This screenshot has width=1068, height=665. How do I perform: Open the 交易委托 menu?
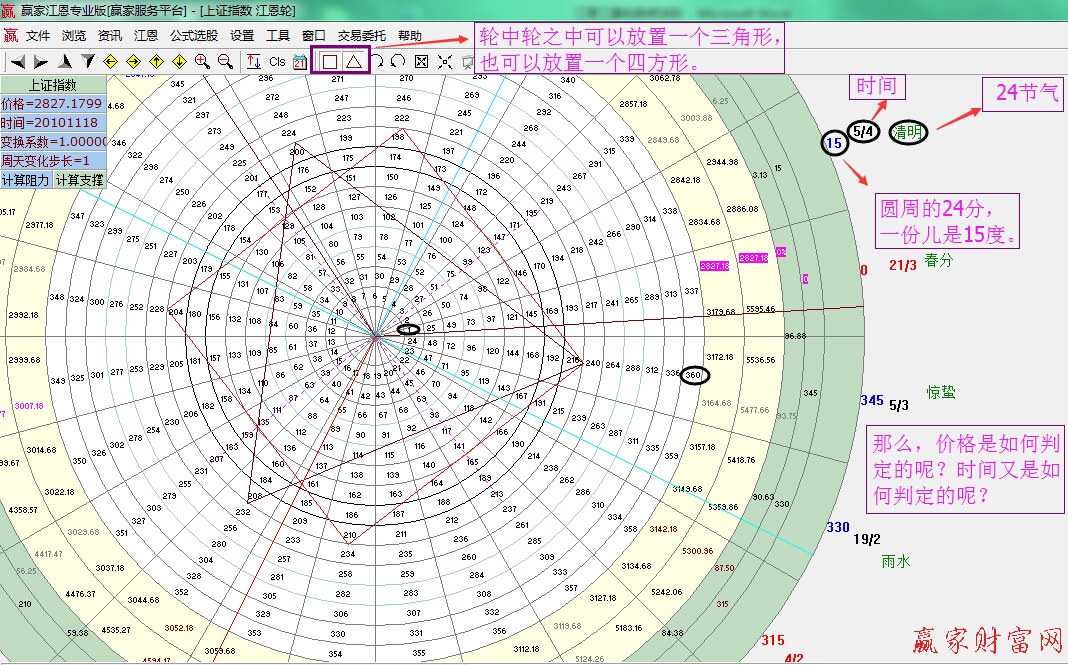click(x=361, y=35)
